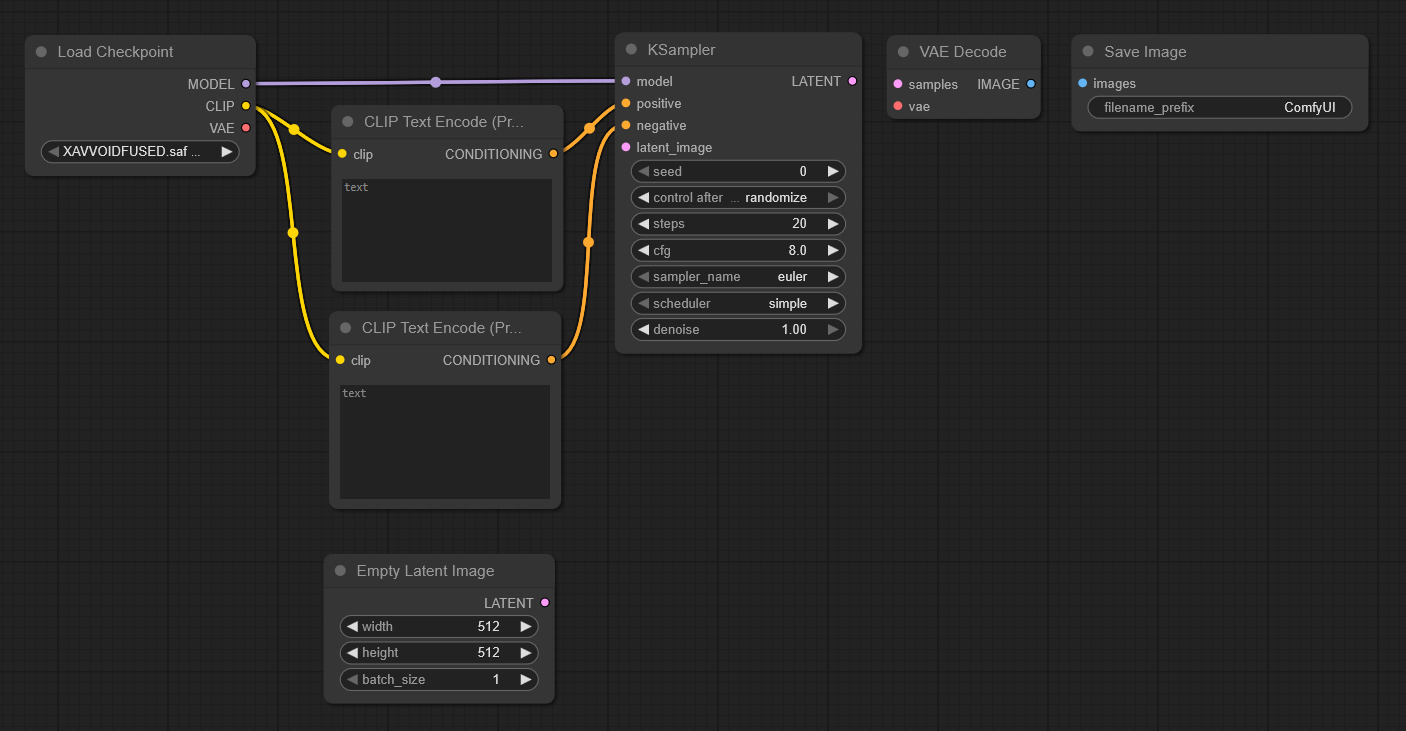Click the images input port on Save Image
This screenshot has width=1406, height=731.
1082,83
